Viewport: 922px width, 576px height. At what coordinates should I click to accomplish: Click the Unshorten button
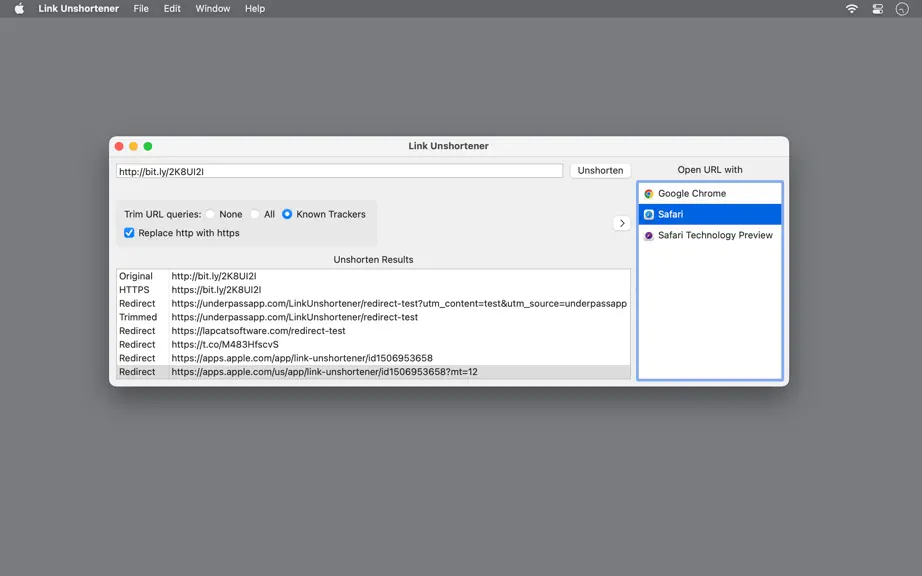tap(600, 170)
